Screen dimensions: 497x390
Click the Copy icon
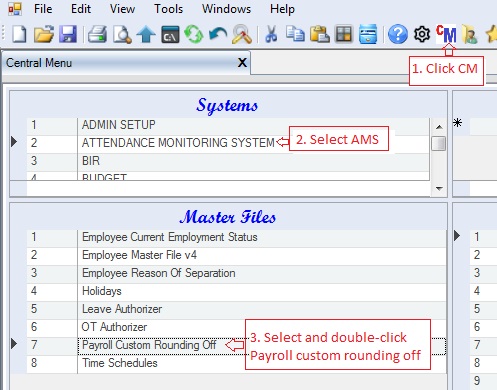click(x=295, y=34)
